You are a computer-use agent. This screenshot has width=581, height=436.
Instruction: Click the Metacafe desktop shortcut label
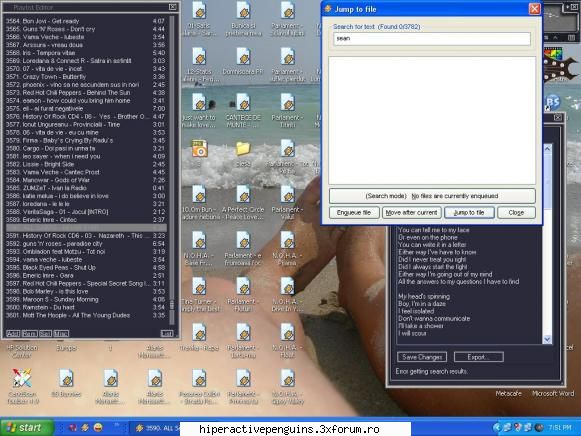pos(508,393)
